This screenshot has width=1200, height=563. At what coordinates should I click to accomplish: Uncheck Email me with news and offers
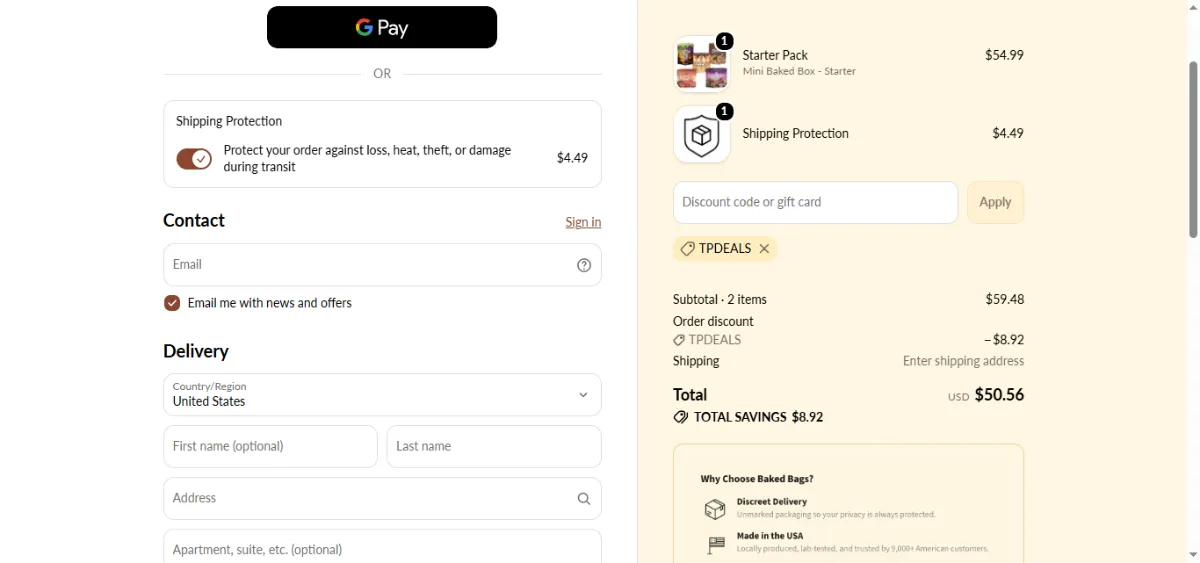click(x=172, y=303)
